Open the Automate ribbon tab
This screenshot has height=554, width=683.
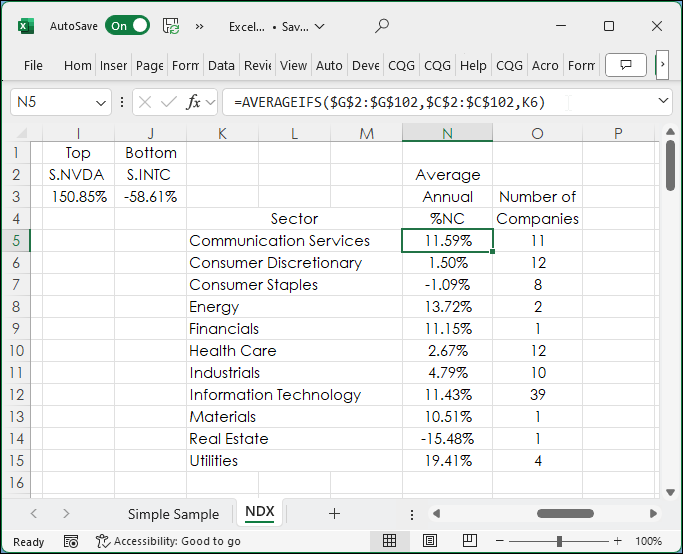click(x=329, y=65)
